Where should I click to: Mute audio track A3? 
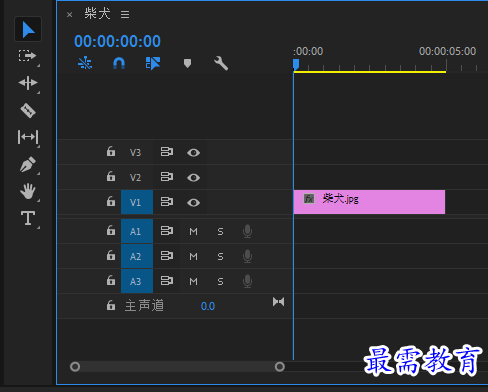click(x=193, y=282)
